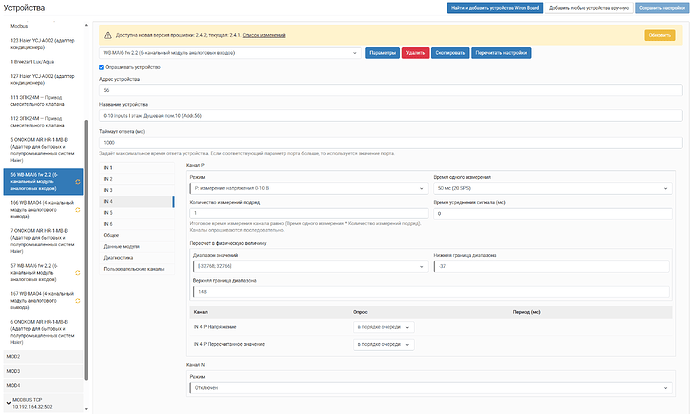Click 'Время усреднения сигнала (мс)' input field

coord(553,213)
